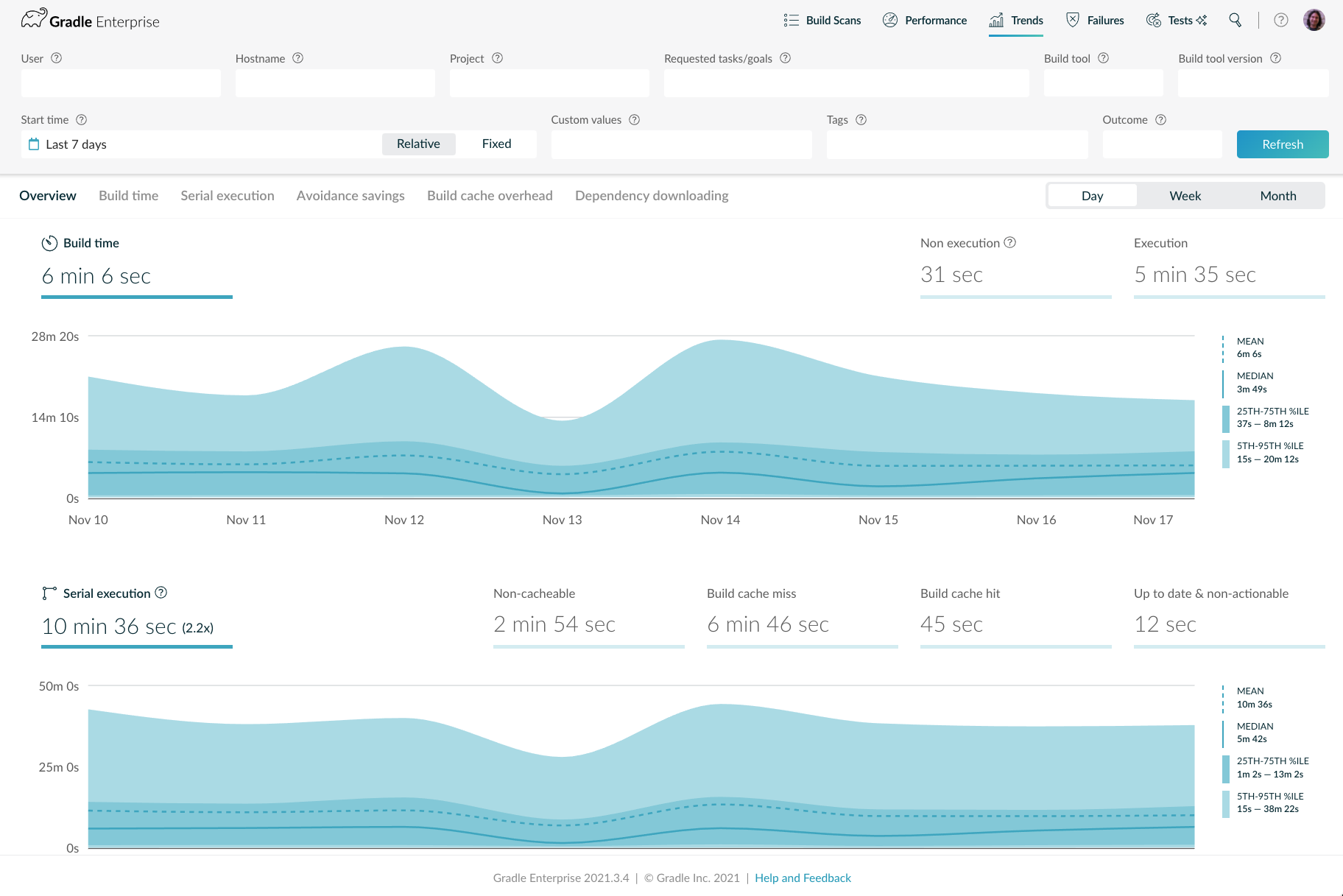Image resolution: width=1343 pixels, height=896 pixels.
Task: Open the search magnifier icon
Action: coord(1235,20)
